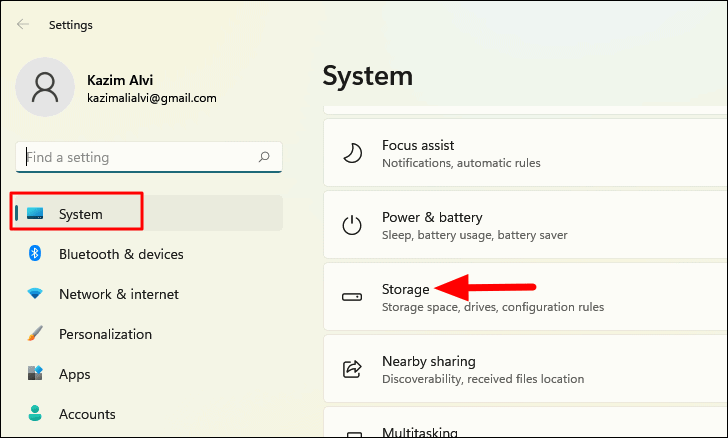Click the back arrow in Settings header
Image resolution: width=728 pixels, height=438 pixels.
pyautogui.click(x=23, y=24)
